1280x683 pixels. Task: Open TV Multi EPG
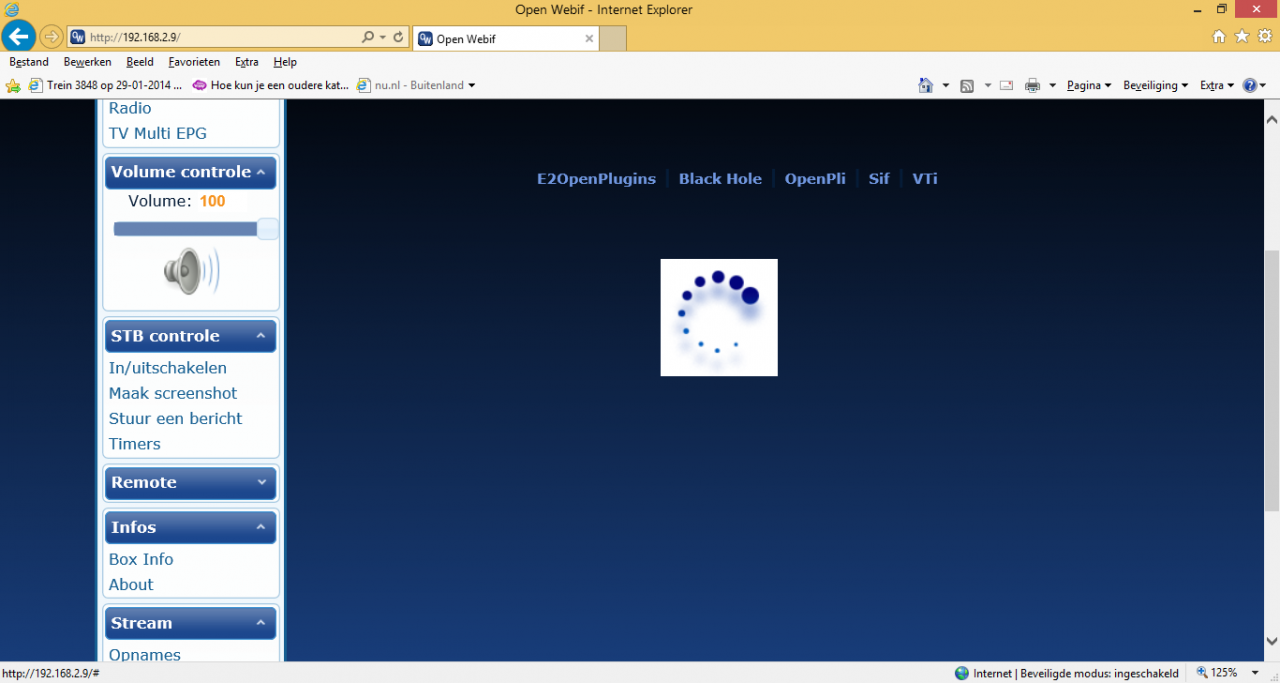click(x=158, y=133)
